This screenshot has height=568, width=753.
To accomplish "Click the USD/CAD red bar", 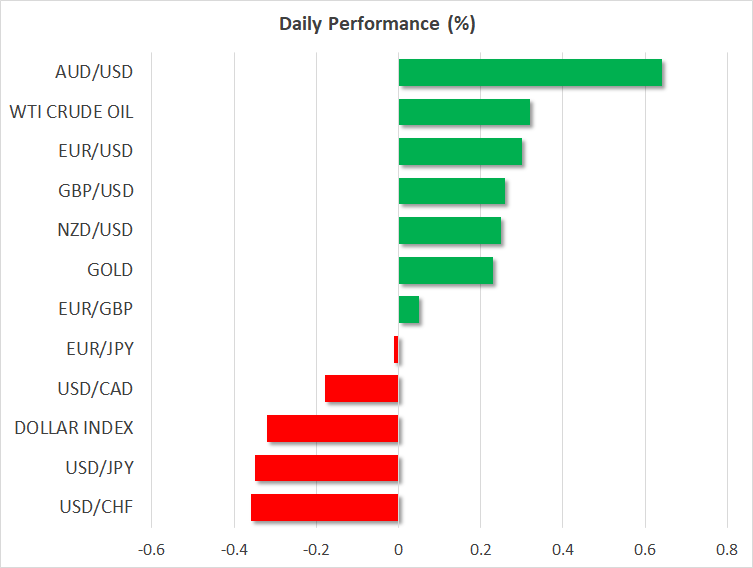I will (362, 389).
